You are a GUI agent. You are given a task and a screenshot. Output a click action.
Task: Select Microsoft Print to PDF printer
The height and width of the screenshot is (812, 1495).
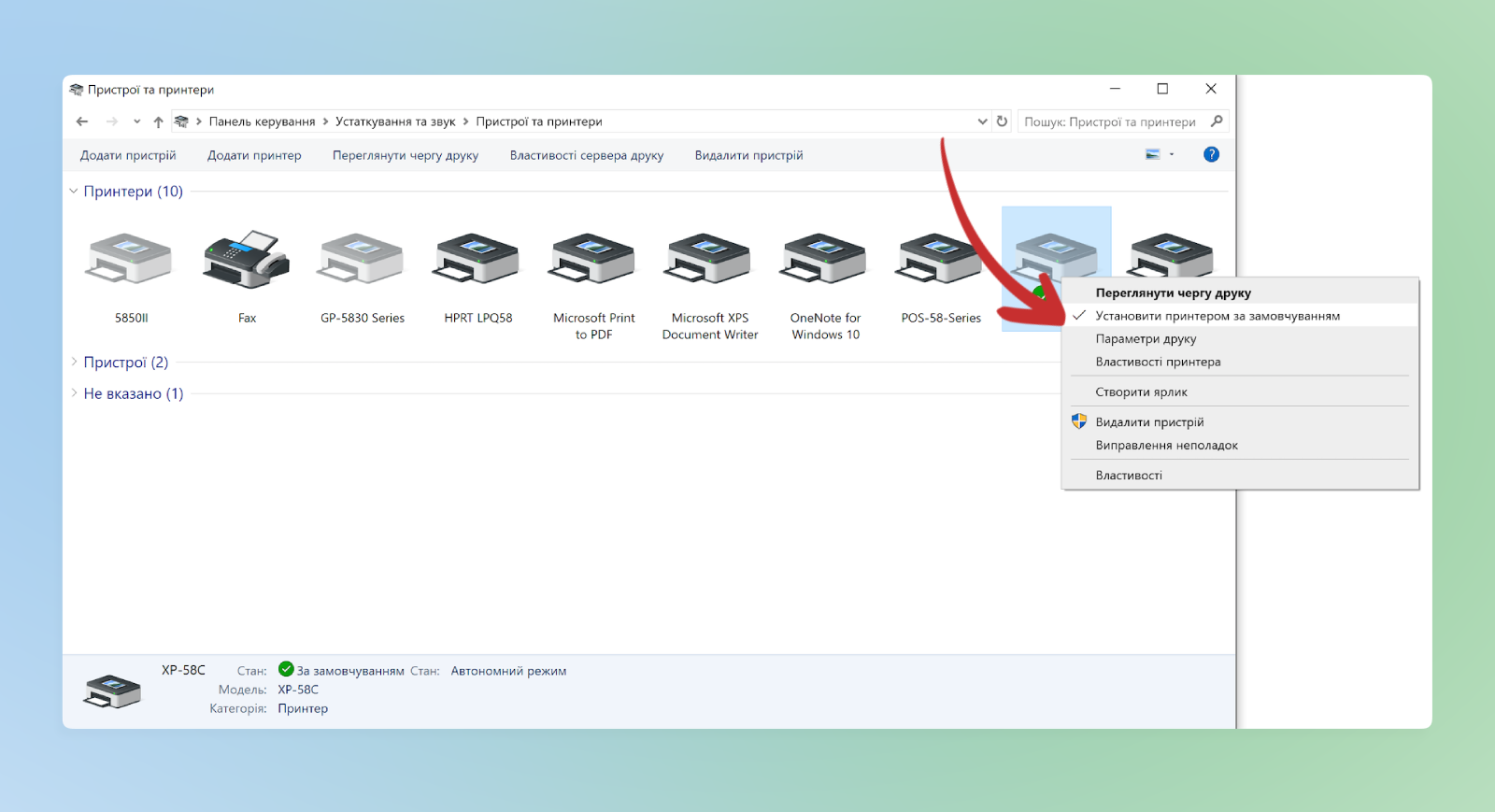[x=593, y=261]
